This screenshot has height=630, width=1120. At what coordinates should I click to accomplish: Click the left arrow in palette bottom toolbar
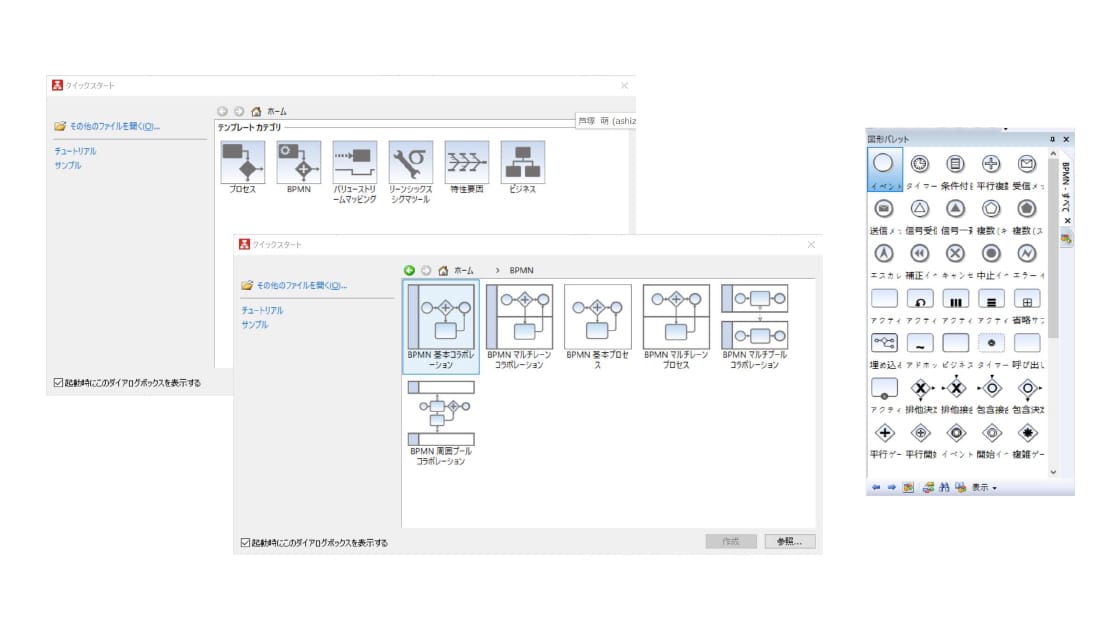point(876,488)
